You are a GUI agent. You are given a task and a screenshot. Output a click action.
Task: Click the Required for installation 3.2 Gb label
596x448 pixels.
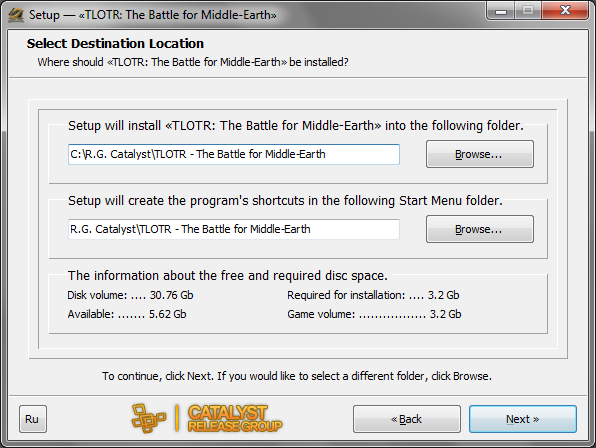373,295
